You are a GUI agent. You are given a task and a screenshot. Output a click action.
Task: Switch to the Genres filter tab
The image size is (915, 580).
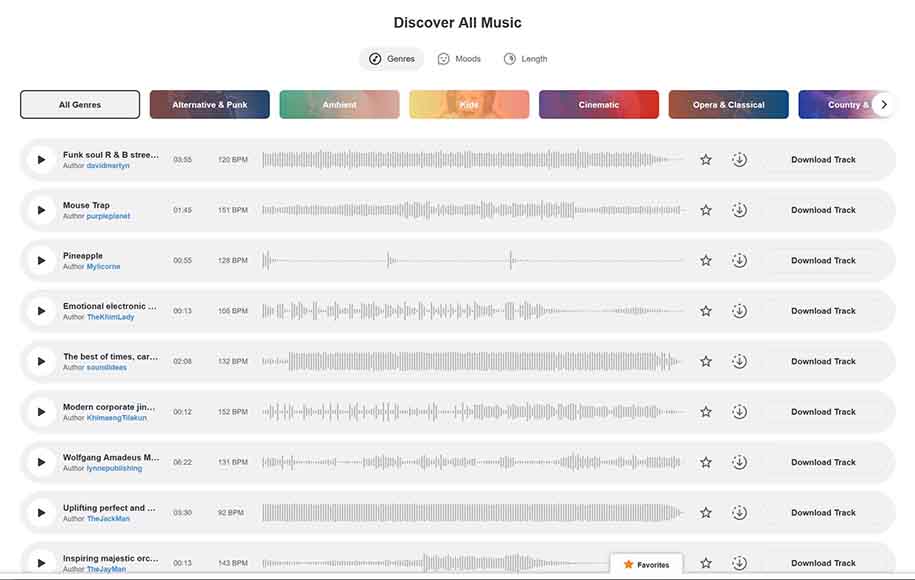point(392,59)
